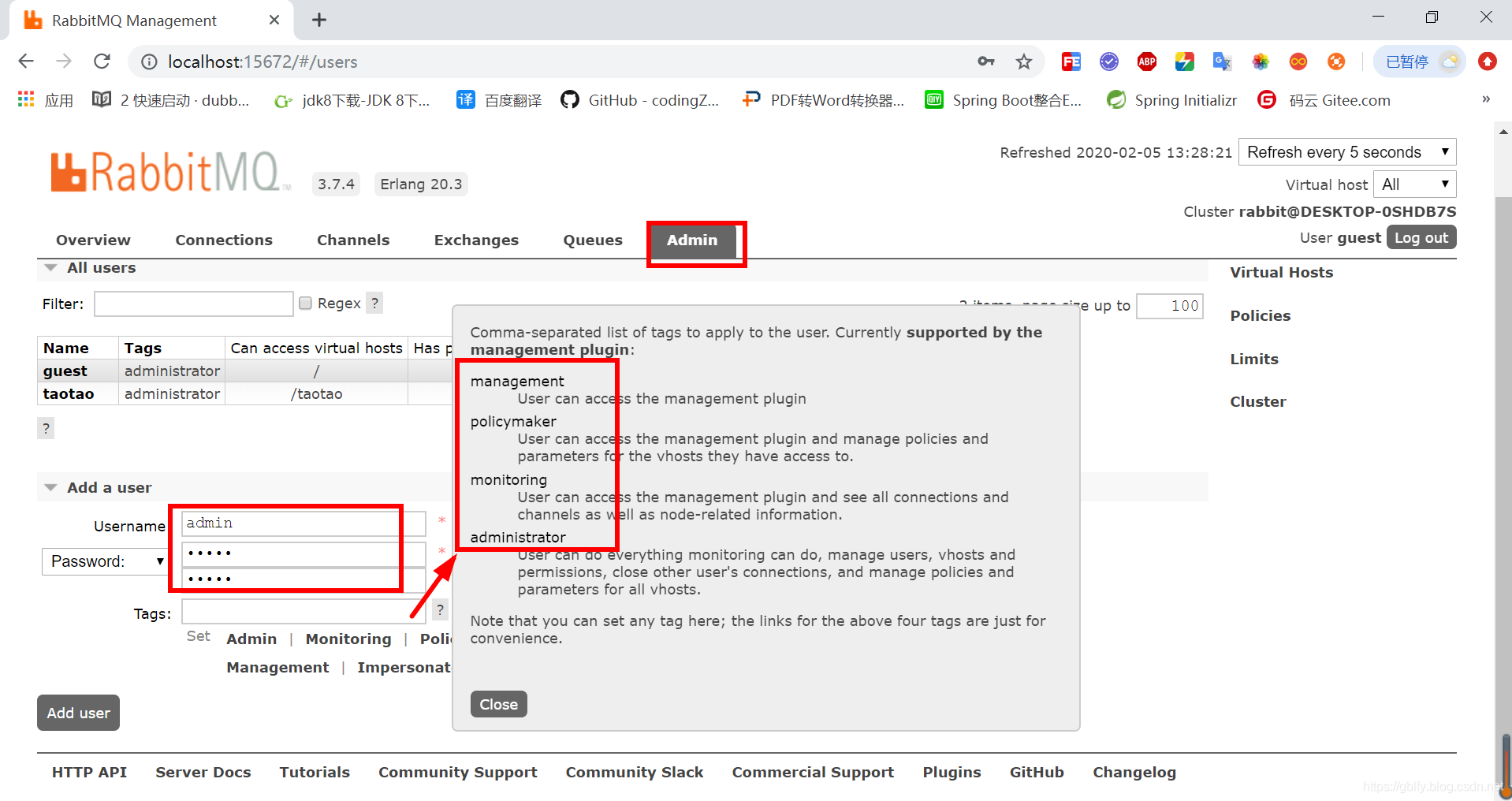Open the Policies admin link
The height and width of the screenshot is (801, 1512).
point(1261,316)
